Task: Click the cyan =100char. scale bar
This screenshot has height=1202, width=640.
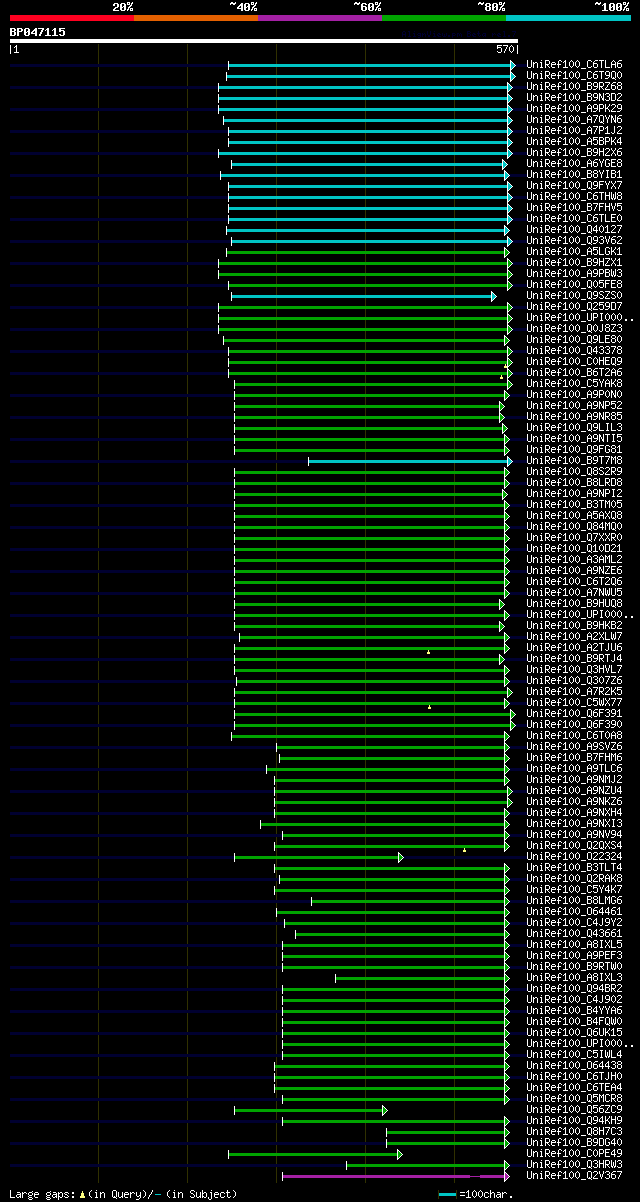Action: 447,1194
